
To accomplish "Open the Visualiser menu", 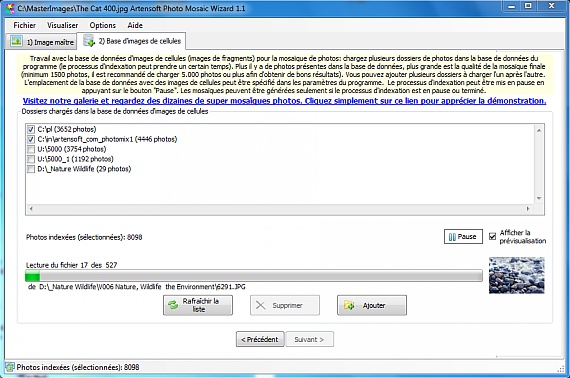I will pyautogui.click(x=63, y=25).
